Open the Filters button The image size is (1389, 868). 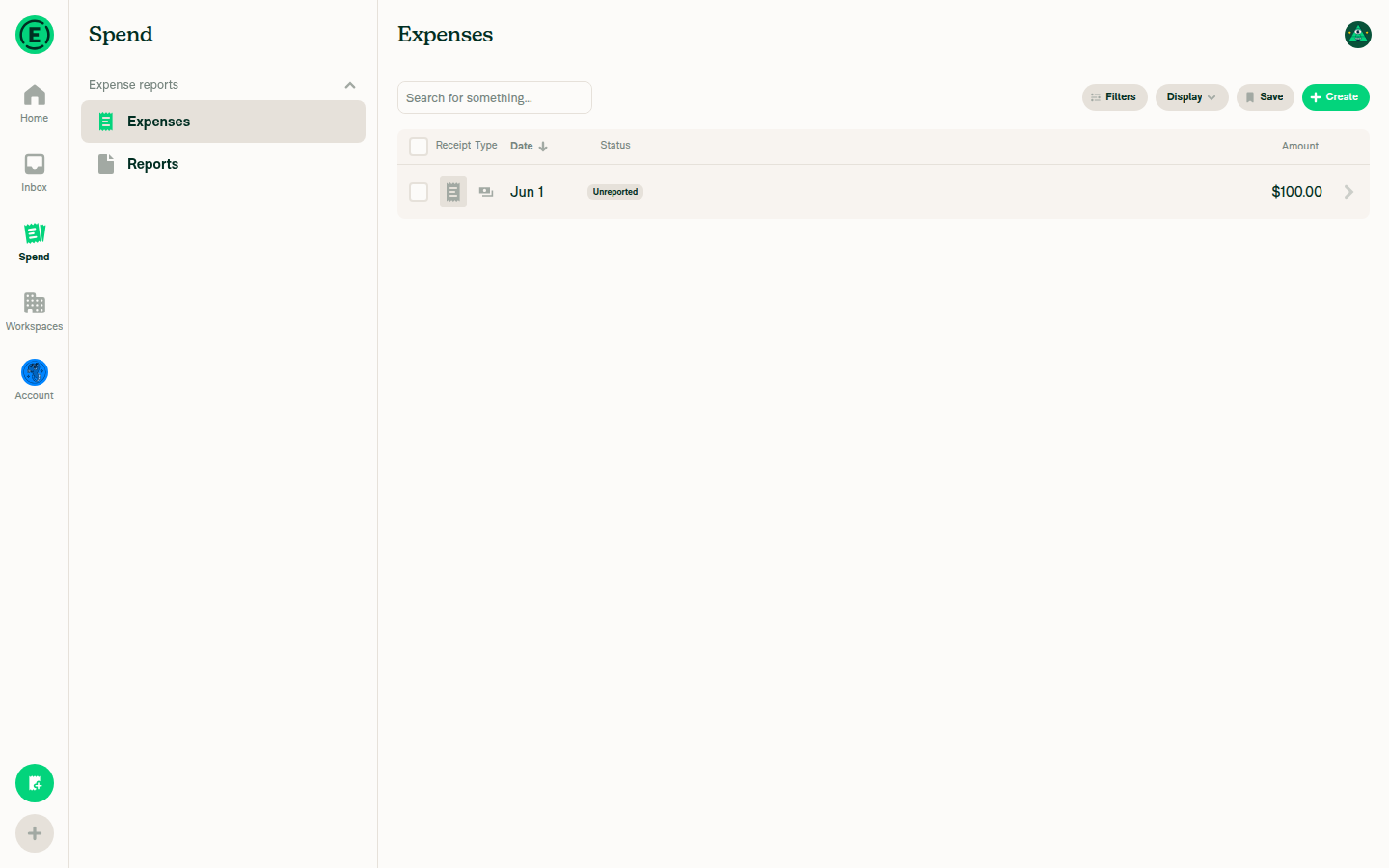pyautogui.click(x=1115, y=97)
